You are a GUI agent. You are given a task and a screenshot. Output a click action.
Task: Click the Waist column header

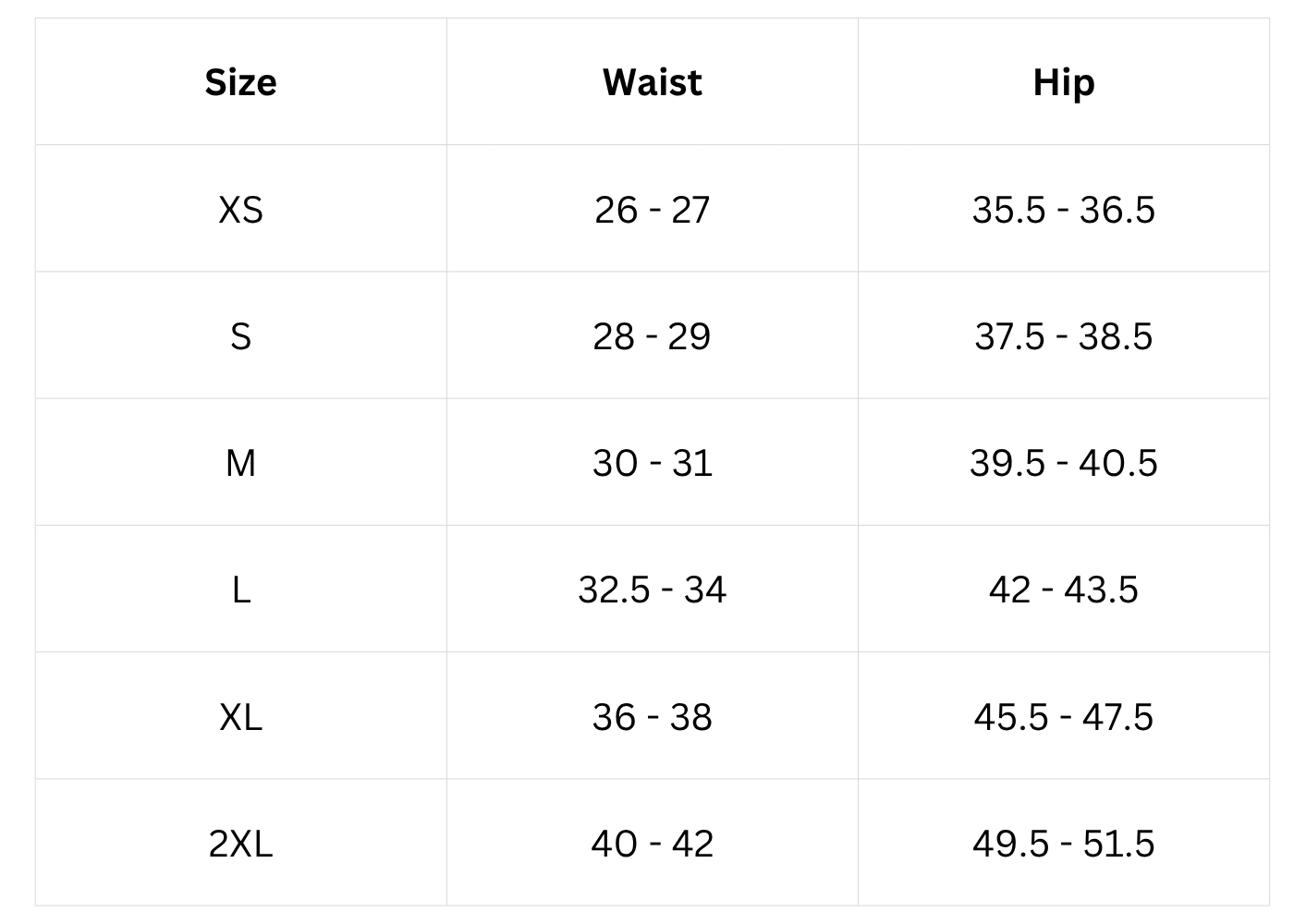[652, 82]
